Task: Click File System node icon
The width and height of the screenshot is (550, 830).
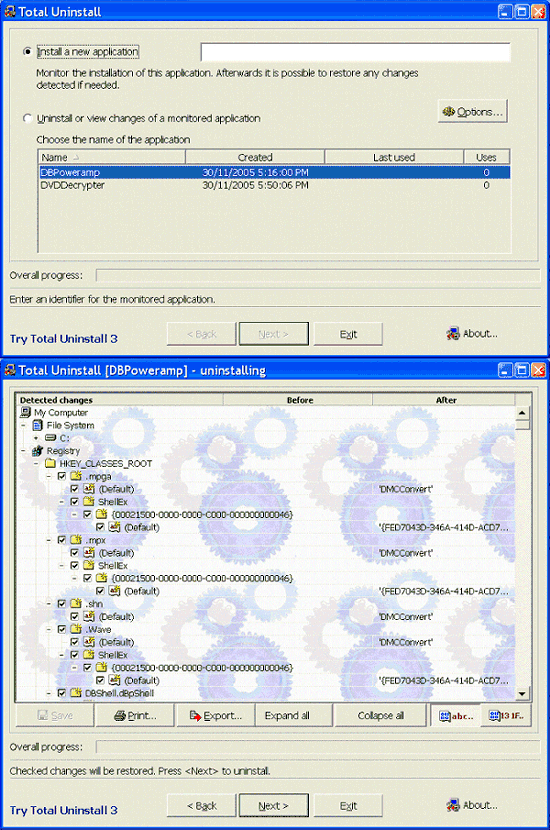Action: (38, 425)
